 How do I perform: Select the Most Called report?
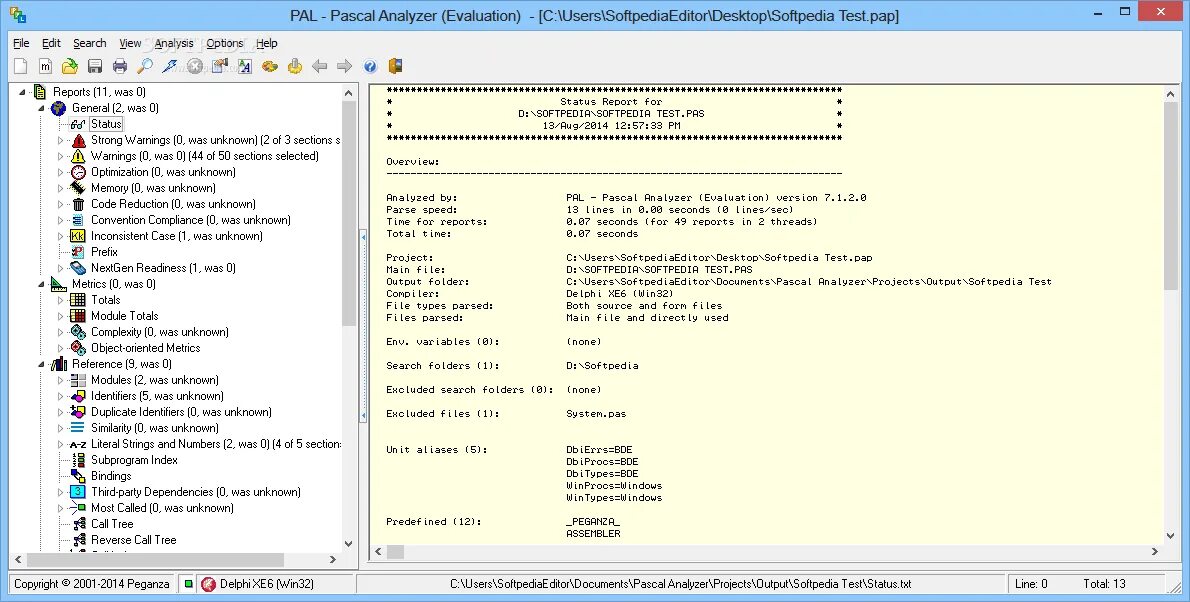pyautogui.click(x=162, y=508)
